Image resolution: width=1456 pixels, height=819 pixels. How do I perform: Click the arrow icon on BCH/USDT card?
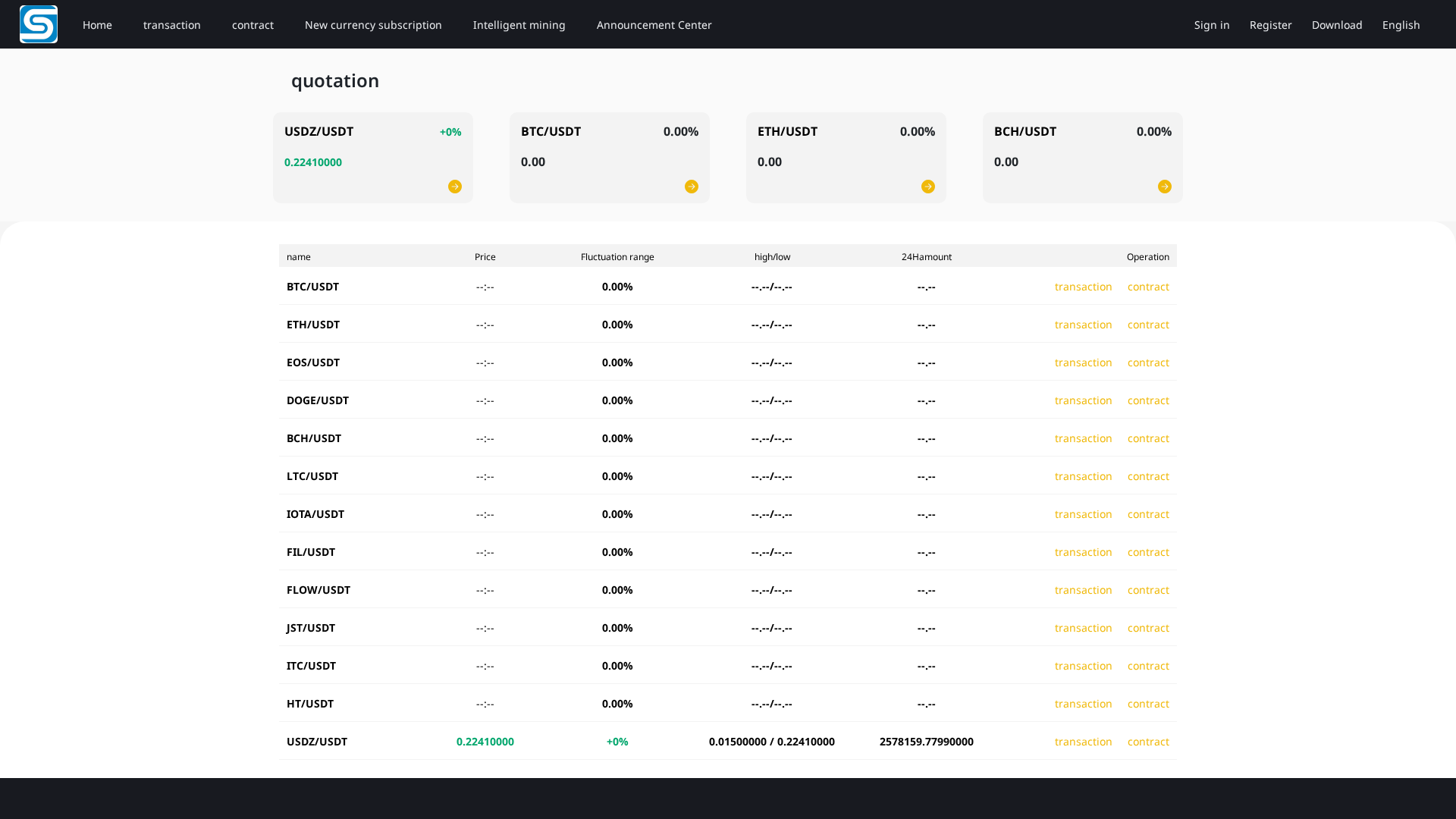pos(1164,186)
